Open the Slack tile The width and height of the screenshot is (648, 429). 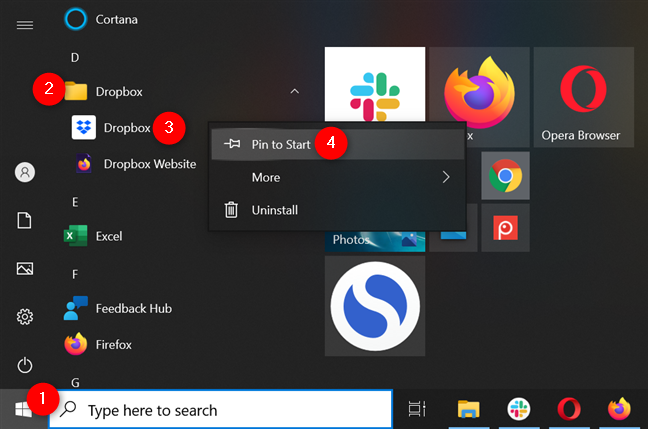pyautogui.click(x=375, y=84)
